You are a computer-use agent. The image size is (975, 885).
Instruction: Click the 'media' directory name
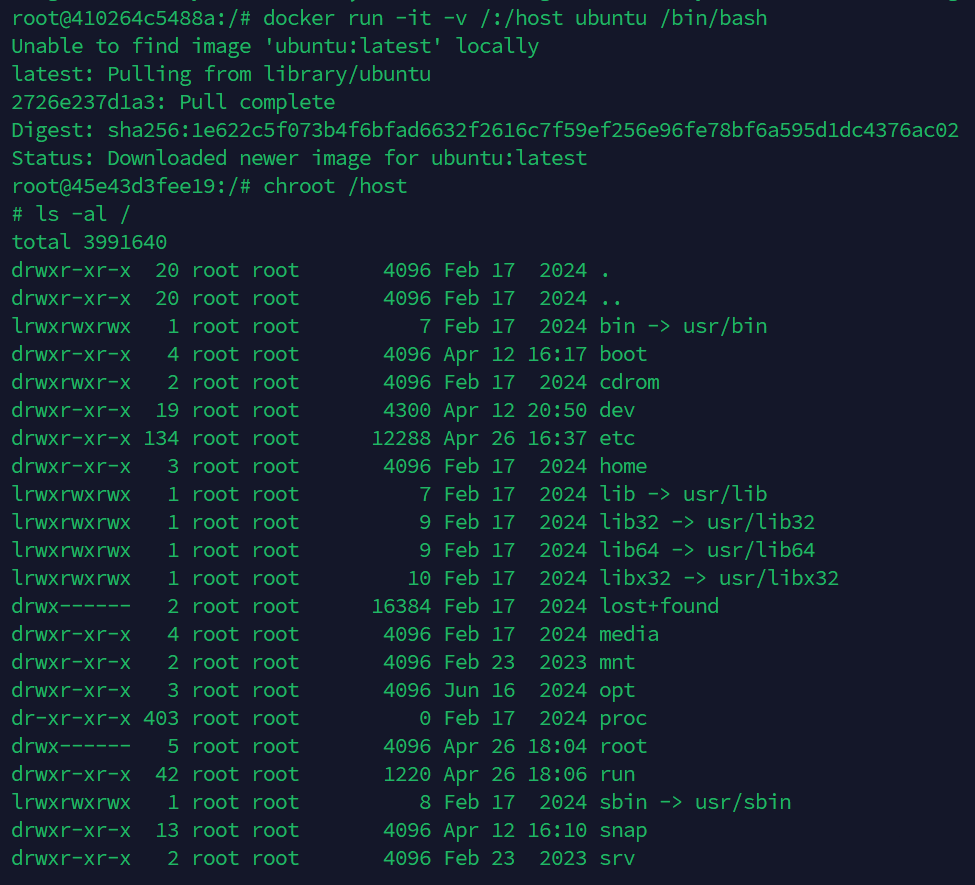[629, 634]
